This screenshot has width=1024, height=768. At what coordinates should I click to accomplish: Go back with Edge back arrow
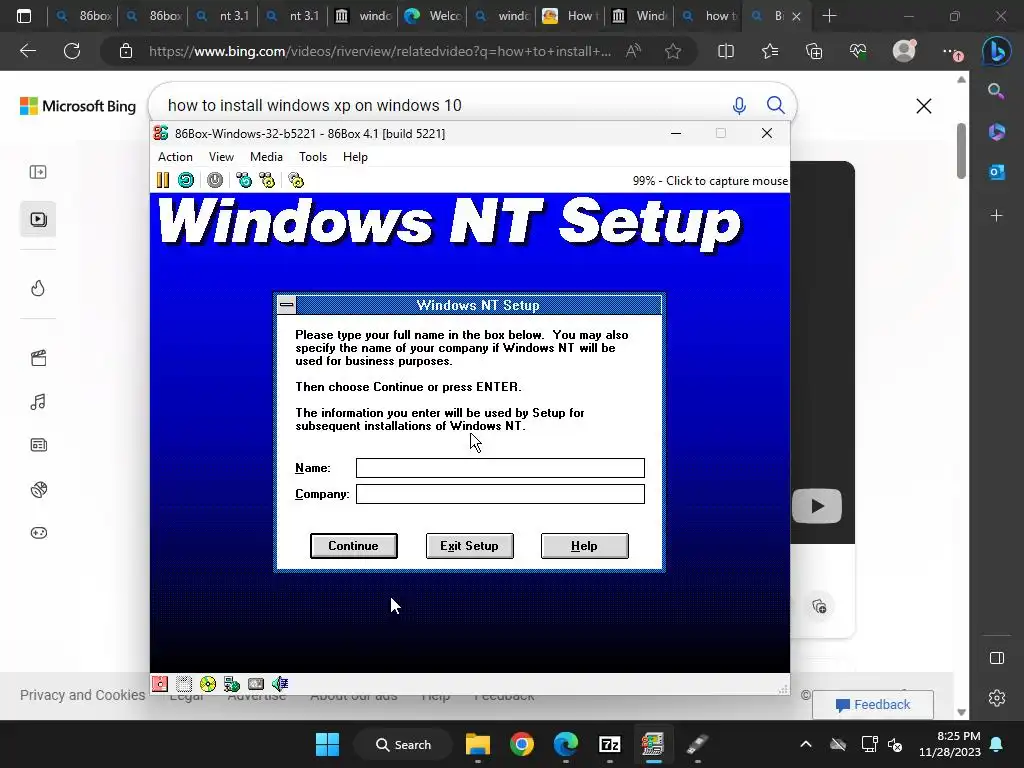click(x=27, y=51)
